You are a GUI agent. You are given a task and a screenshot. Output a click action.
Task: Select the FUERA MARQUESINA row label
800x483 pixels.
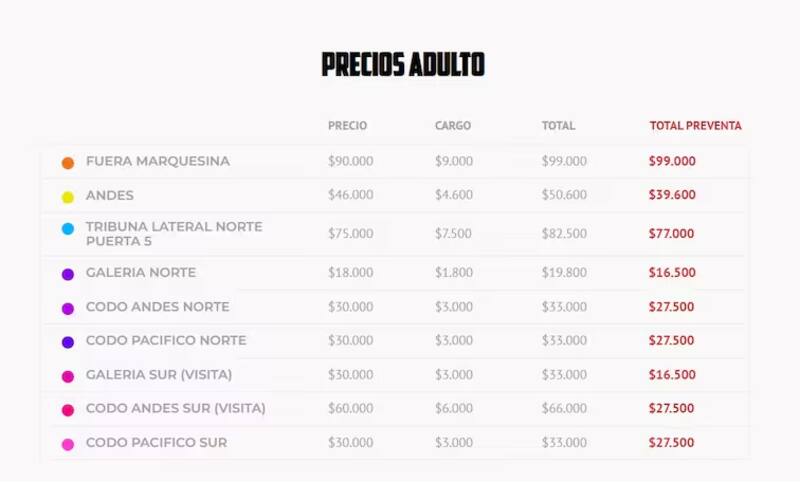pyautogui.click(x=157, y=161)
